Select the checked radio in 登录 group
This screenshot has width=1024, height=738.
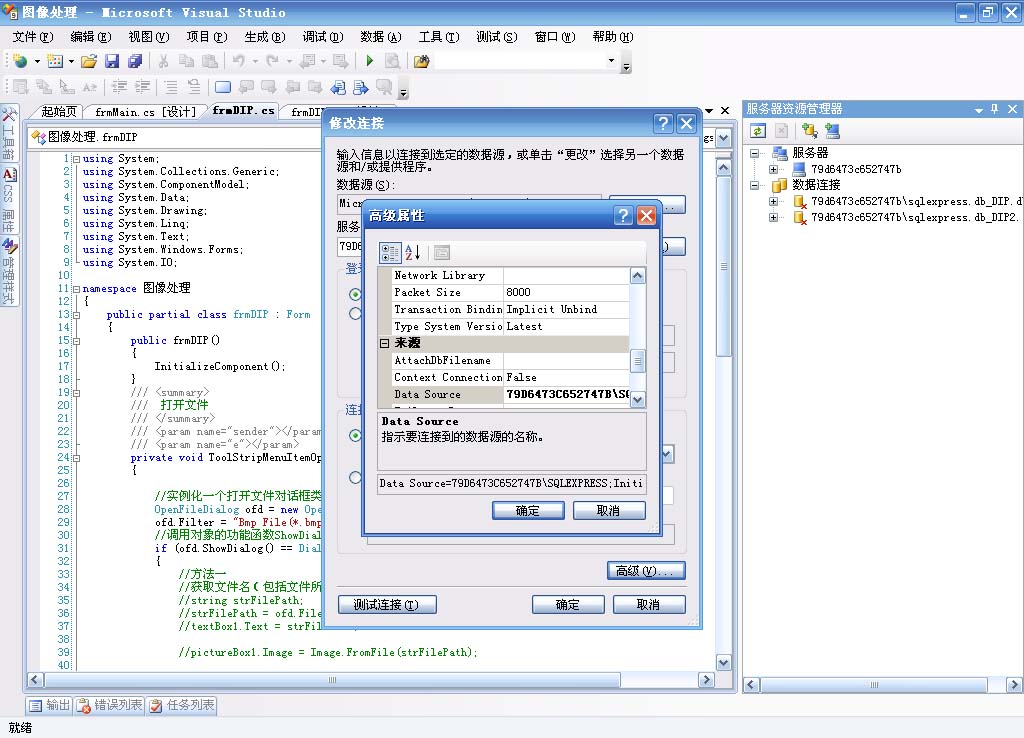pyautogui.click(x=355, y=295)
